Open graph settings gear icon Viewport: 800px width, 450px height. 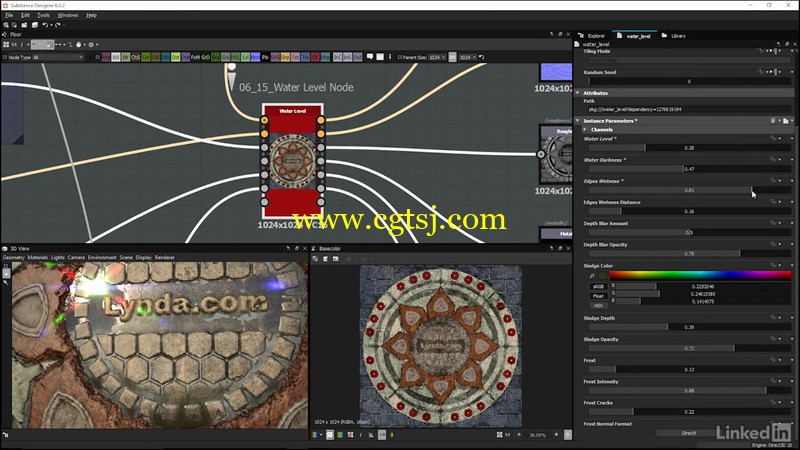point(91,44)
